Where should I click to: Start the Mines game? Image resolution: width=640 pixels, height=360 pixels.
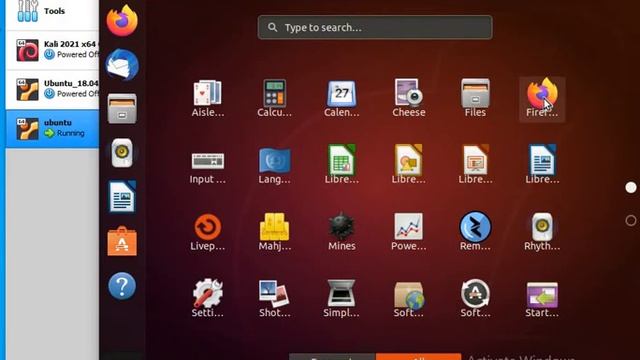click(342, 232)
